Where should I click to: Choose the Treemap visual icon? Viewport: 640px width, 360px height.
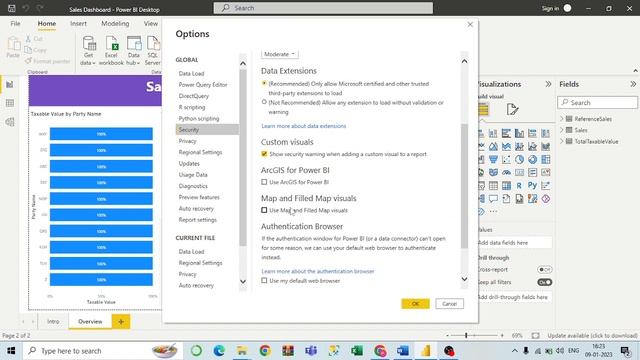pyautogui.click(x=545, y=159)
